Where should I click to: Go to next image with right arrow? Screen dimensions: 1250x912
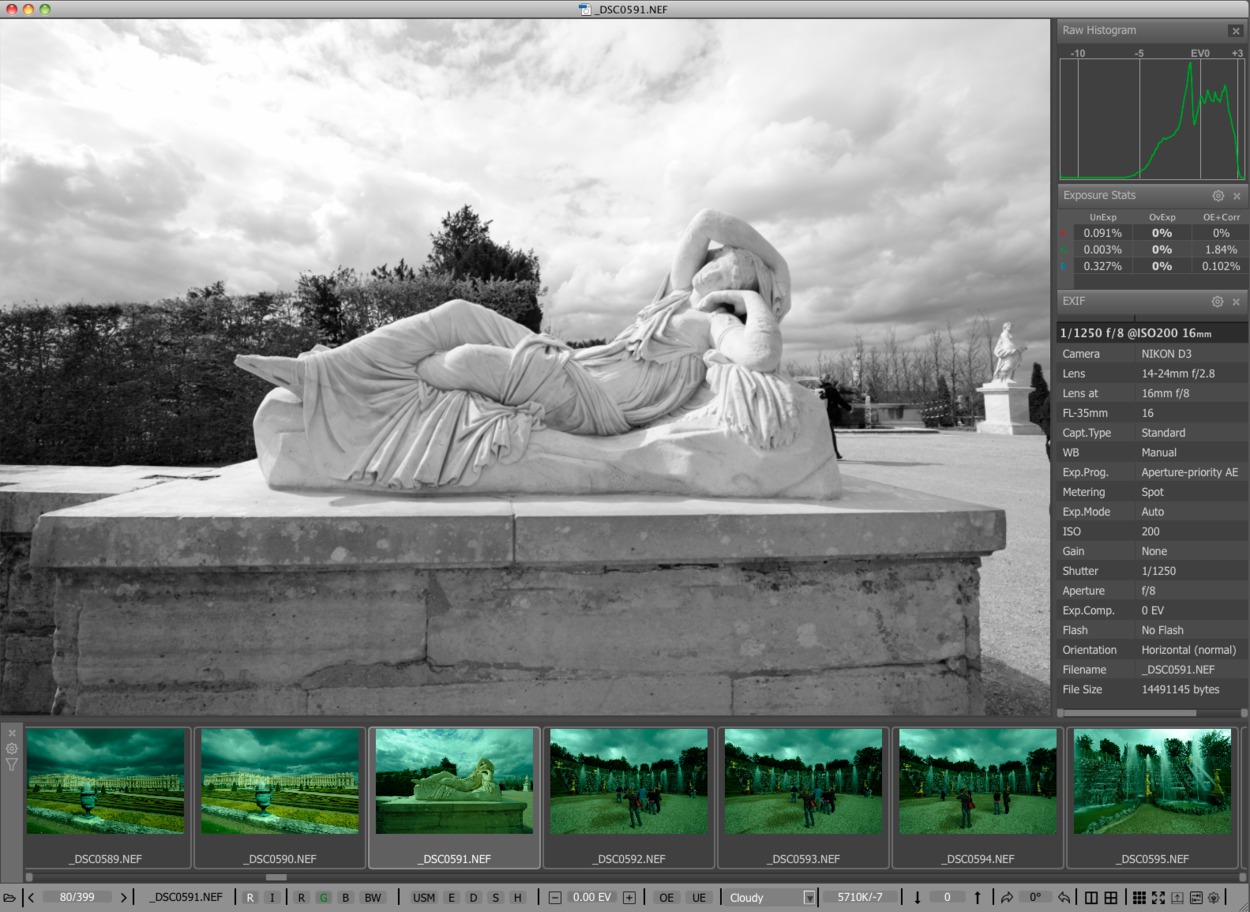pos(124,898)
